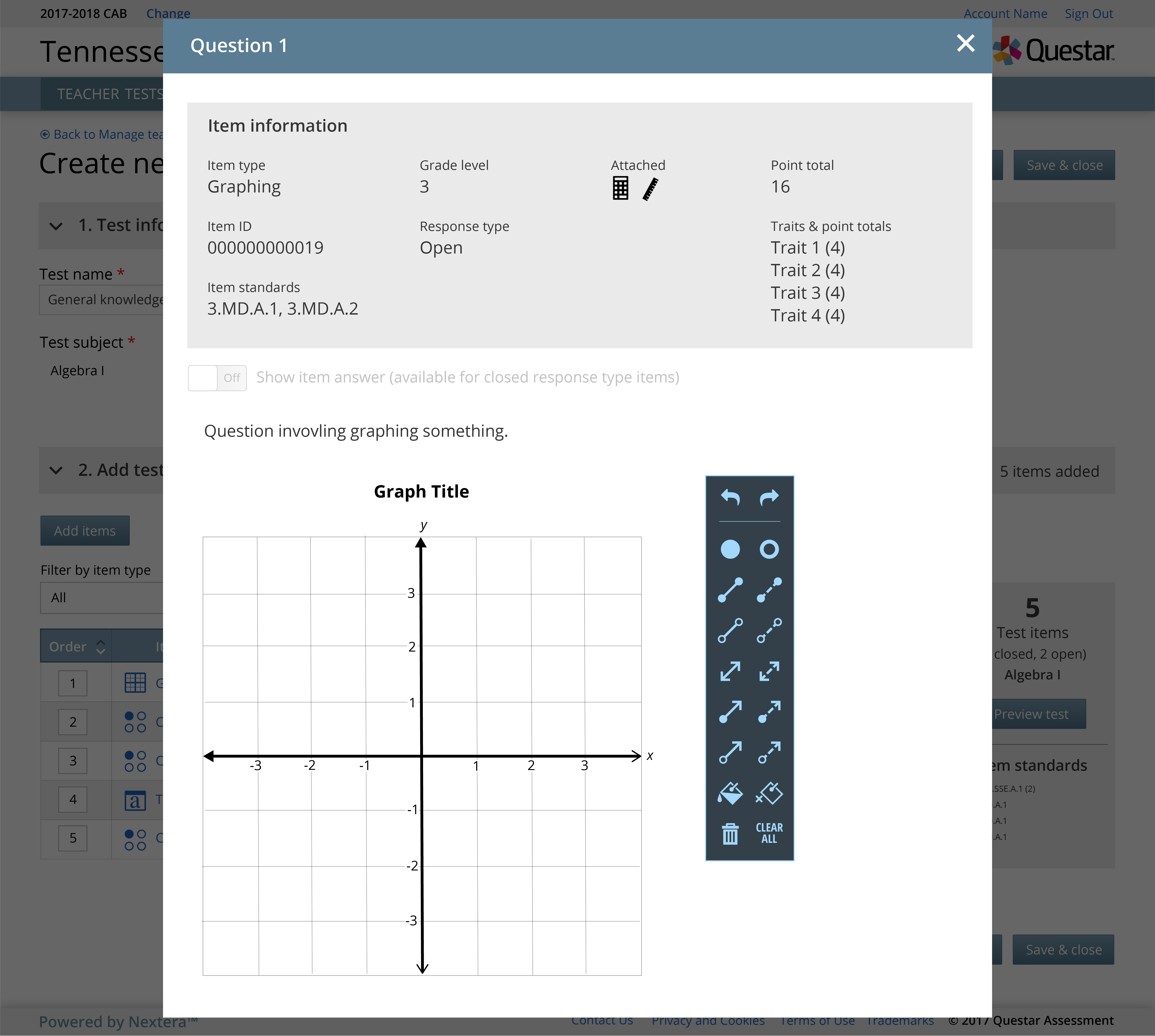Image resolution: width=1155 pixels, height=1036 pixels.
Task: Click the order field showing 5
Action: tap(73, 838)
